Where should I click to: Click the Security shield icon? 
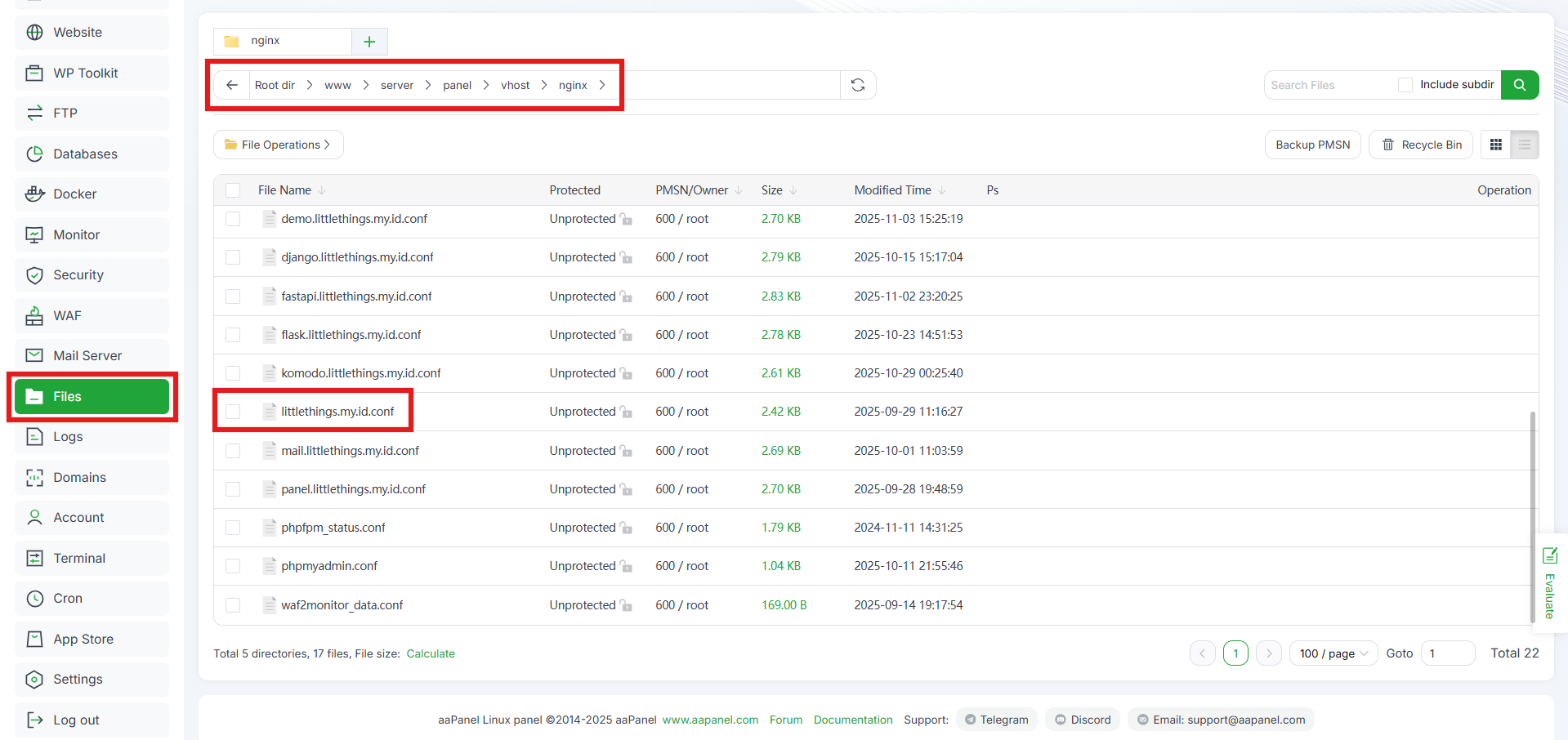pyautogui.click(x=34, y=275)
